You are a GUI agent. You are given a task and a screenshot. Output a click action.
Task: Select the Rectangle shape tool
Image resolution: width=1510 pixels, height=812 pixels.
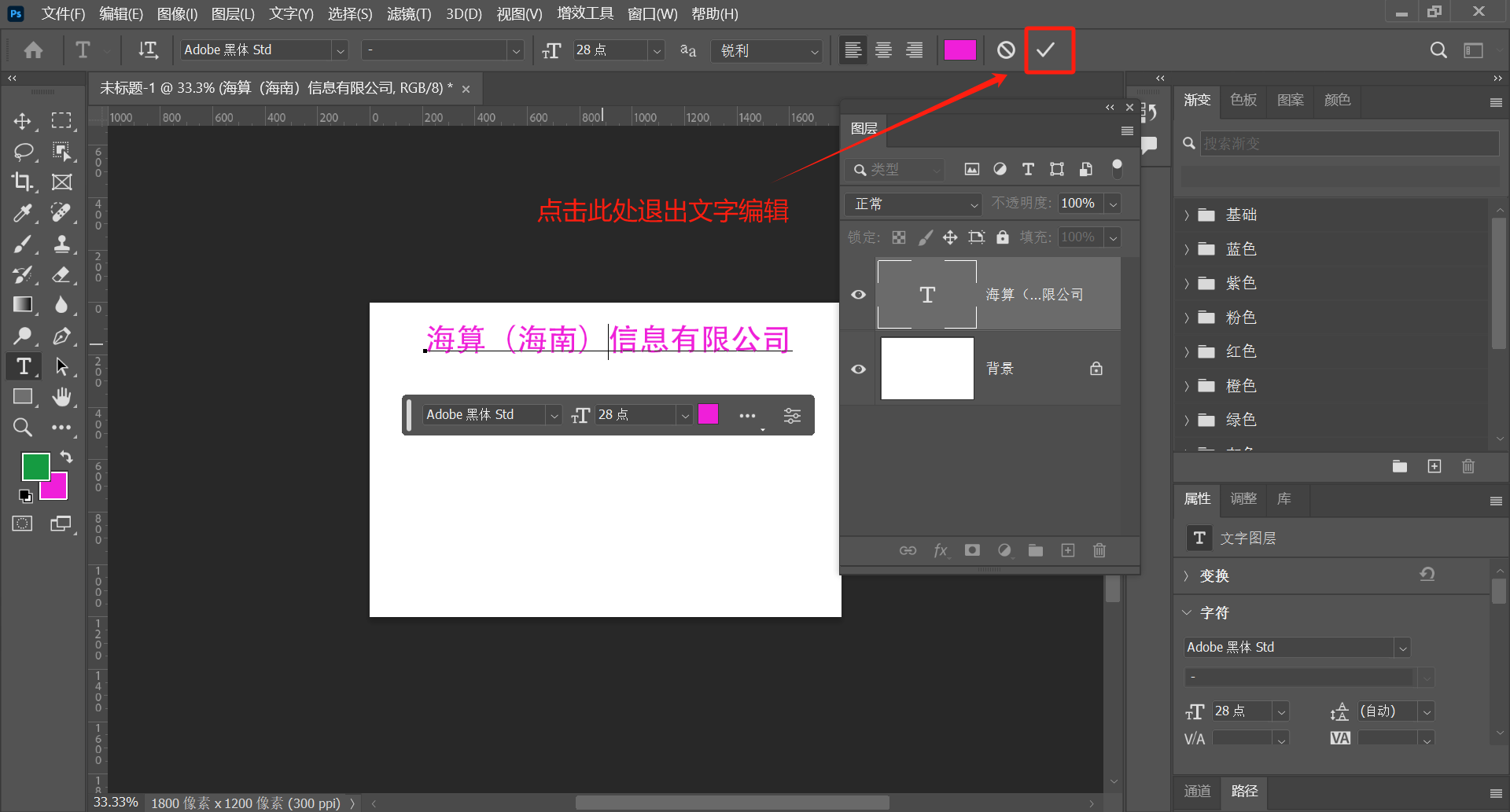coord(22,397)
